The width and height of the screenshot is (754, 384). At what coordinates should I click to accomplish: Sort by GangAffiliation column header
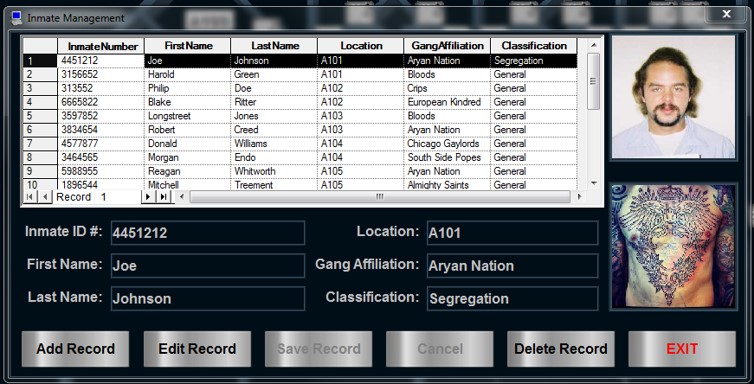[447, 46]
